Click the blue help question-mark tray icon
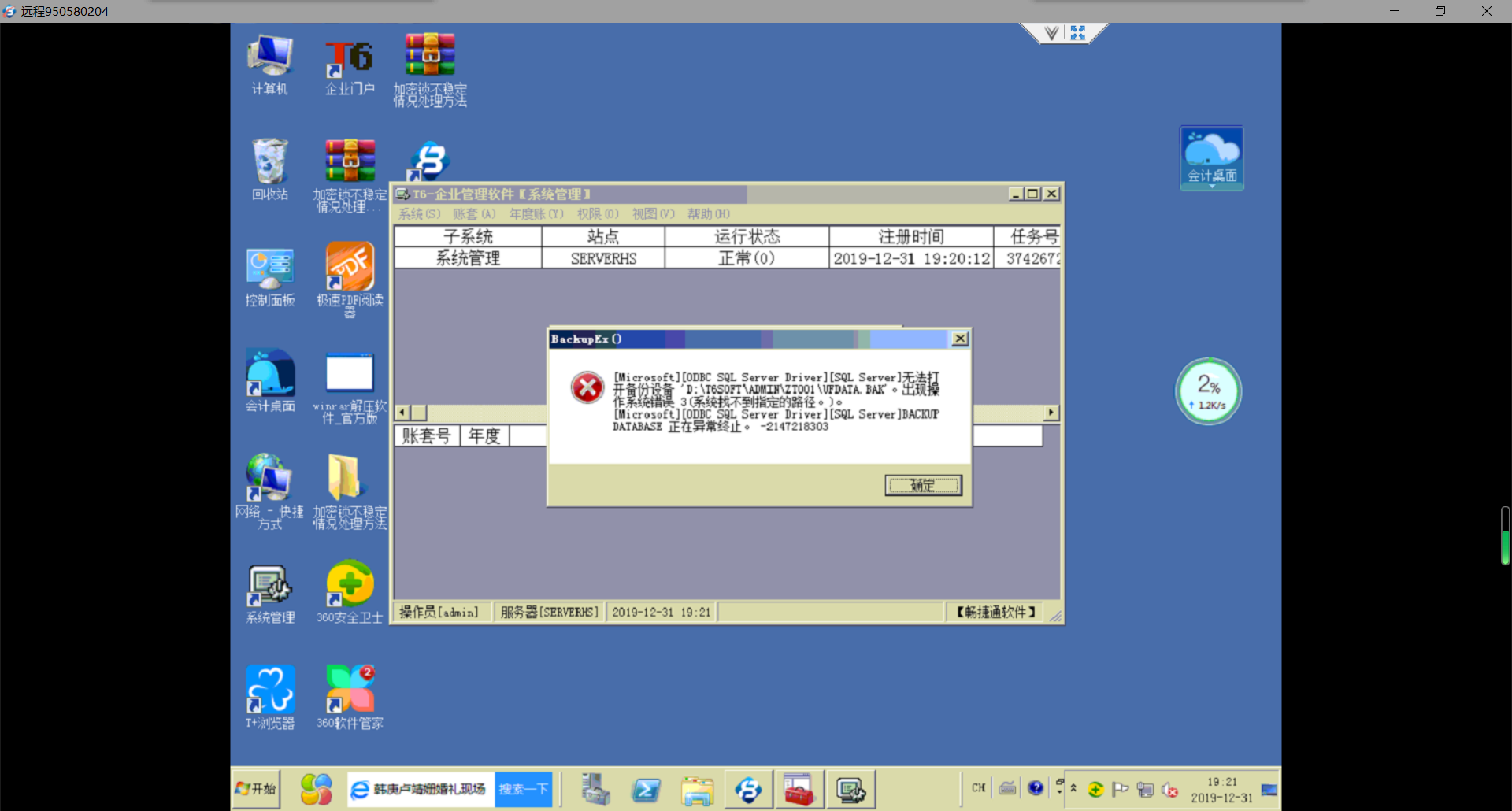The height and width of the screenshot is (811, 1512). coord(1036,787)
